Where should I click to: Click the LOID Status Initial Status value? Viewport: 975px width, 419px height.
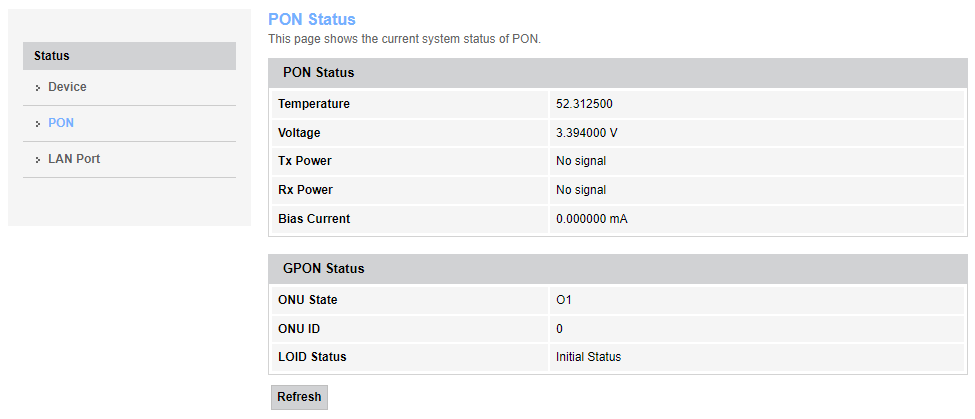coord(588,357)
